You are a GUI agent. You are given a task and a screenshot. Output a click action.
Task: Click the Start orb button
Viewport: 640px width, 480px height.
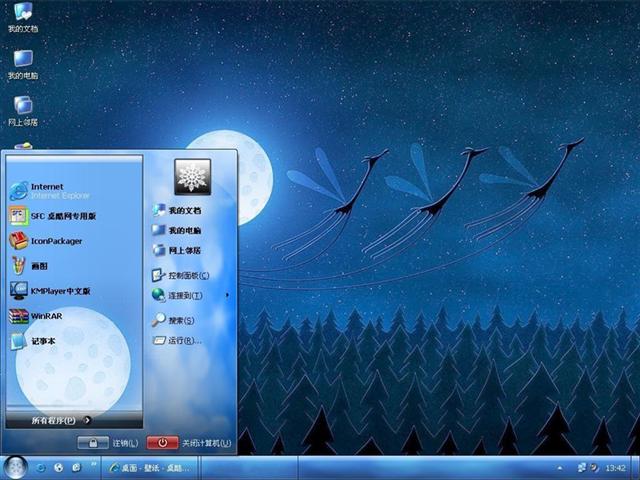click(15, 467)
